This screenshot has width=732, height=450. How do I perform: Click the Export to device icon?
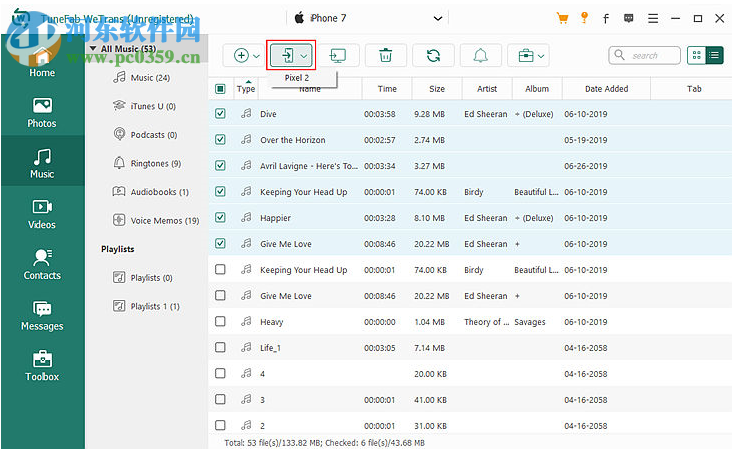click(287, 56)
